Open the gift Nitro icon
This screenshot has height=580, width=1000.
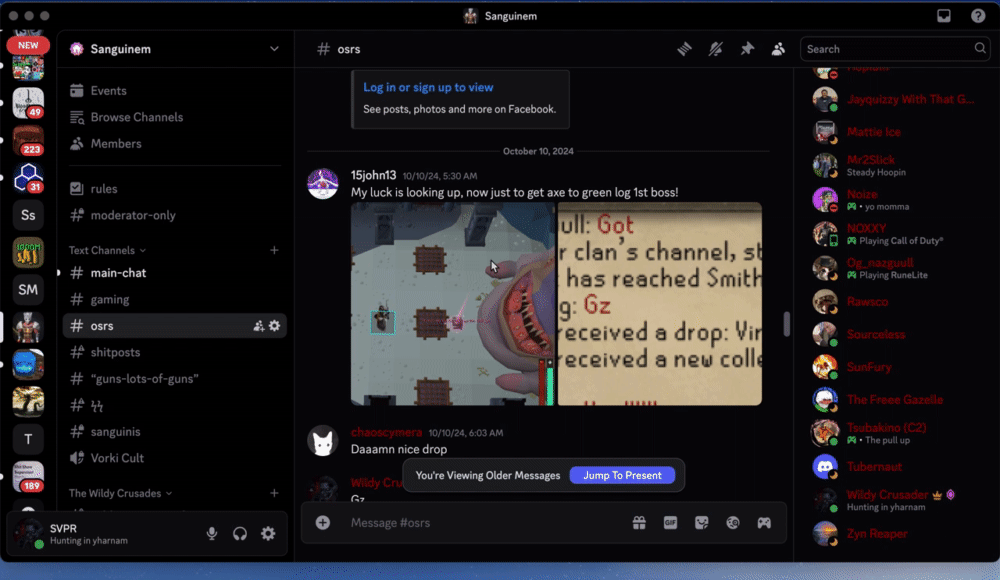[x=639, y=523]
